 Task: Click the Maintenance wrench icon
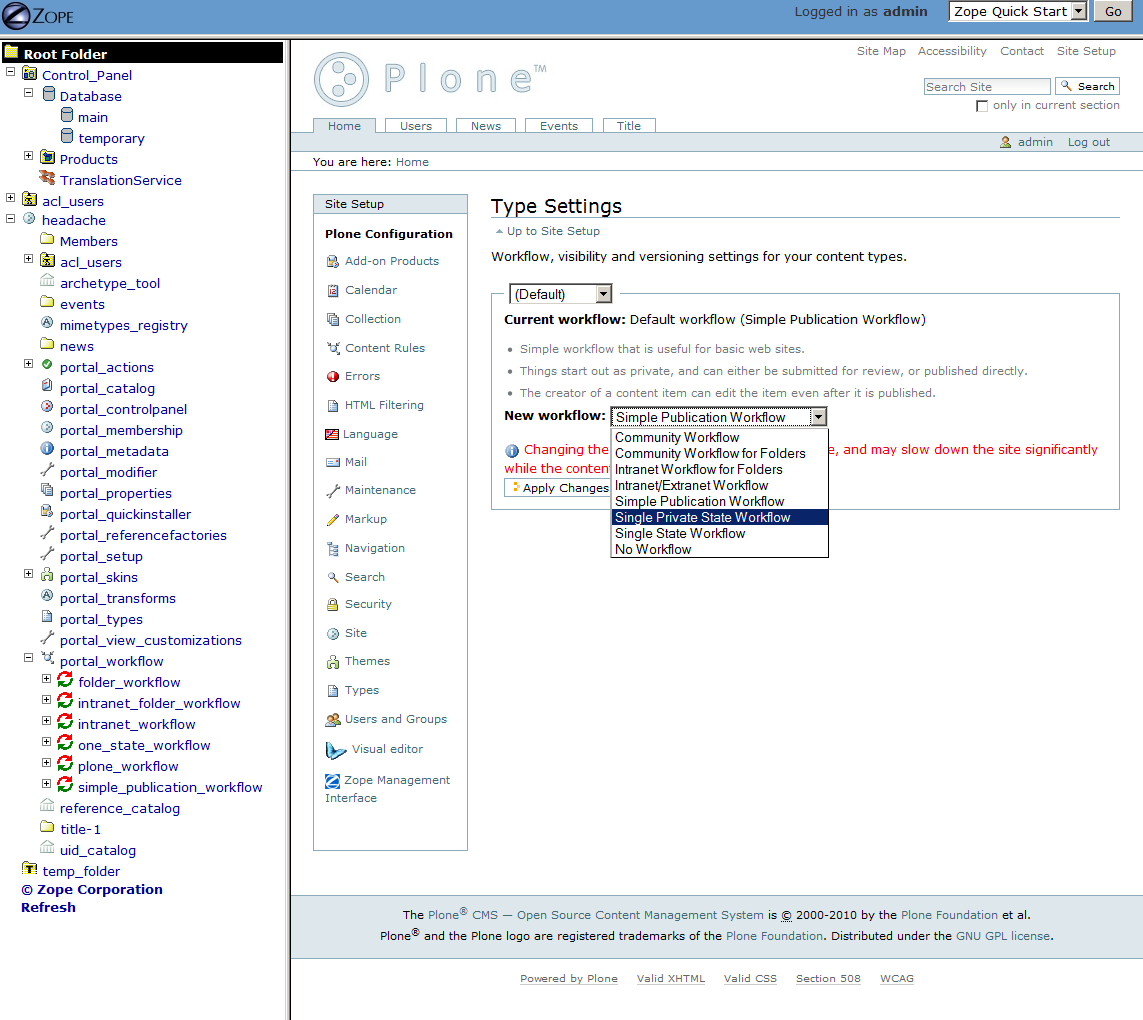[332, 491]
